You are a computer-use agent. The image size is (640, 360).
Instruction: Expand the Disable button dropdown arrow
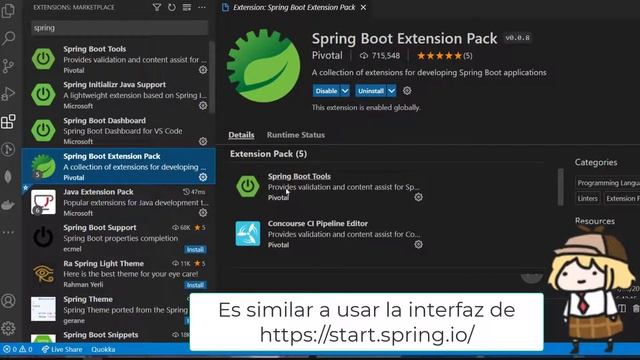[345, 91]
